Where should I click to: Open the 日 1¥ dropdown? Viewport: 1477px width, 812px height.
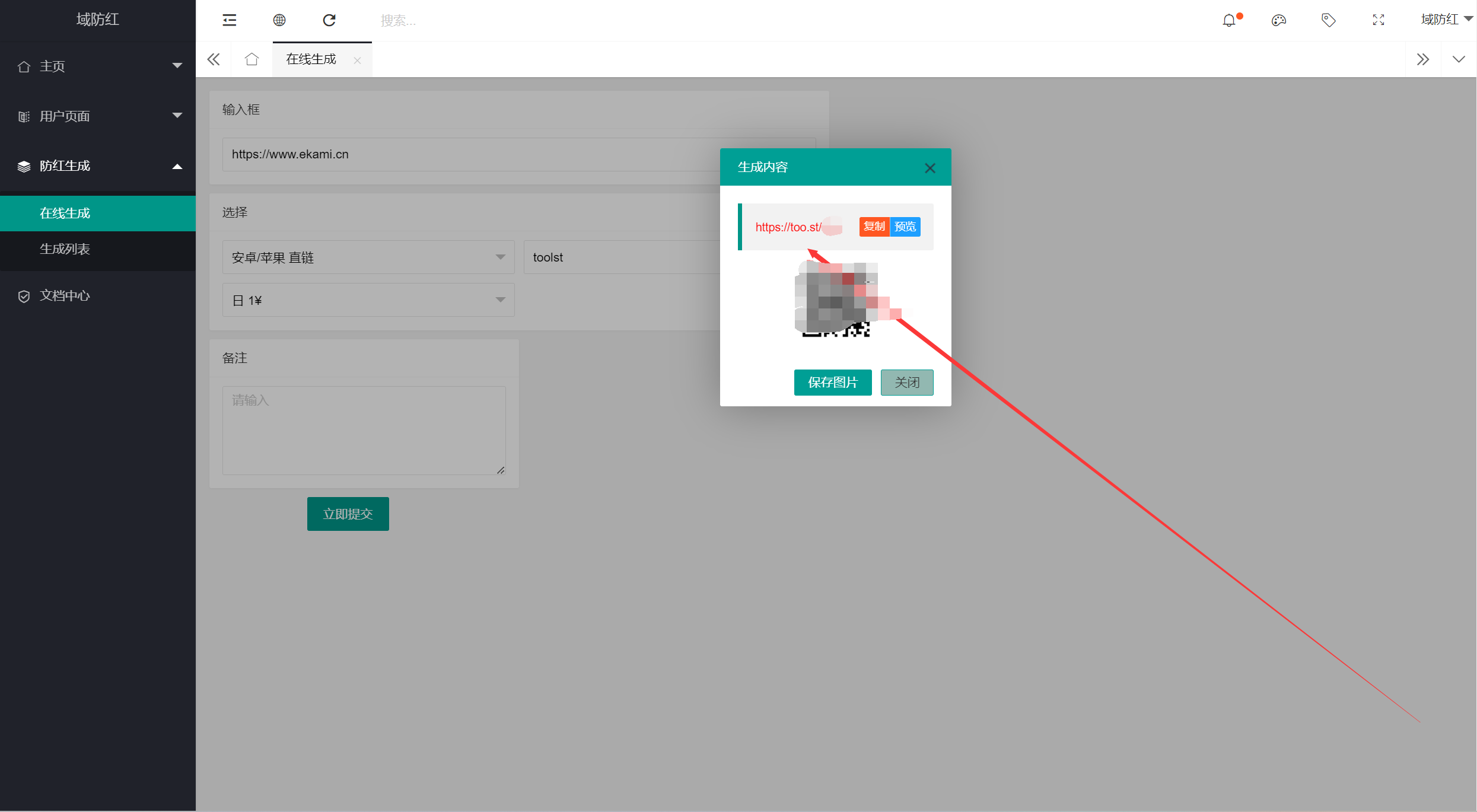(368, 300)
